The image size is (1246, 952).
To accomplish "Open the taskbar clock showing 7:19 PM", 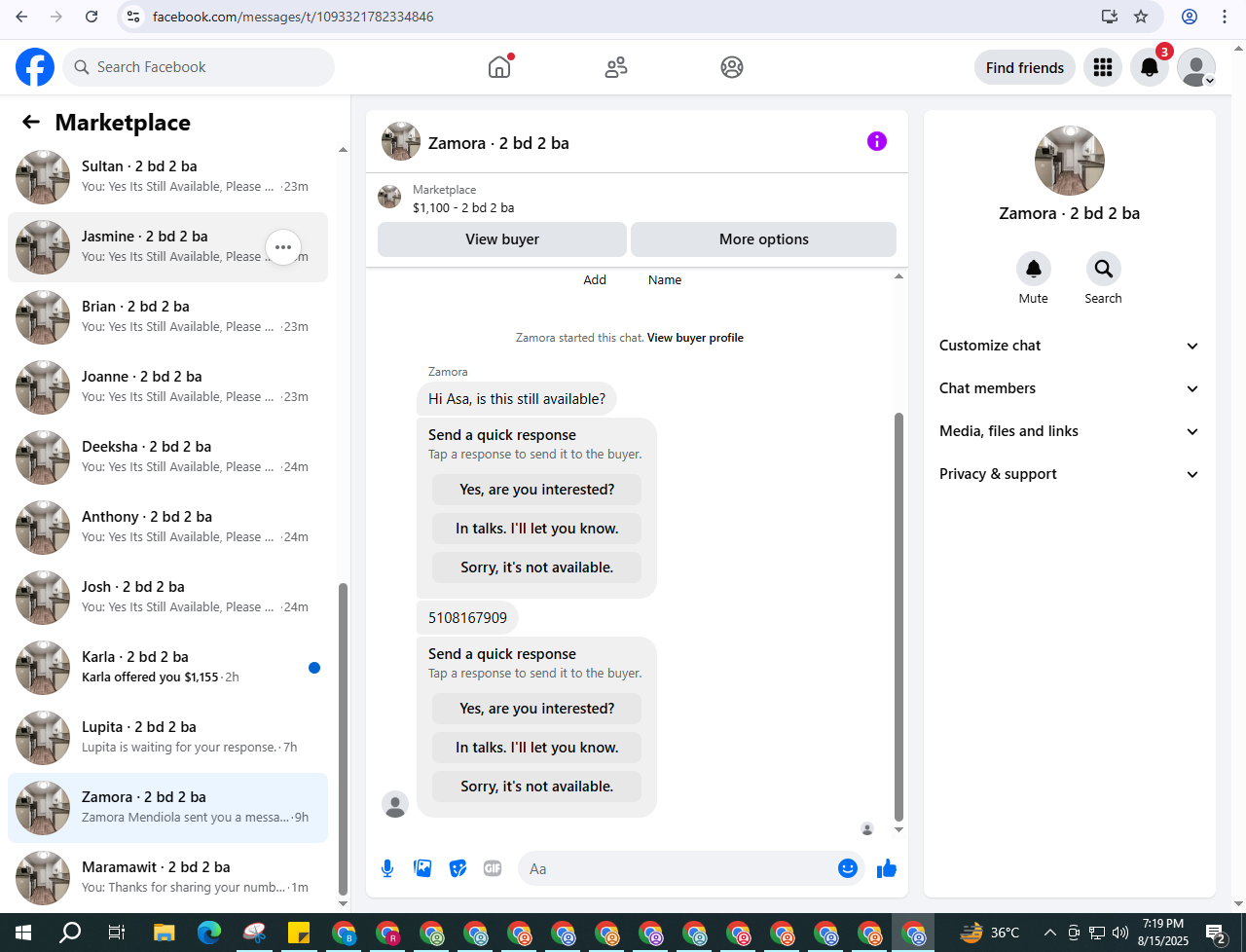I will click(x=1163, y=933).
